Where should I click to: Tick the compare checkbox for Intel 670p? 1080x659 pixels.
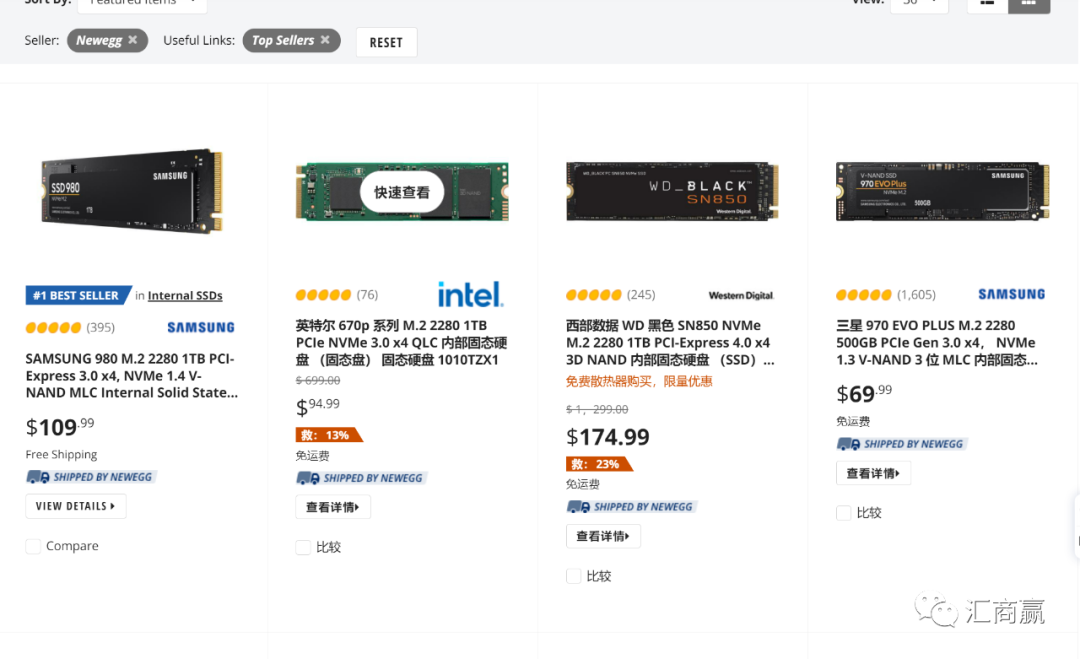304,547
